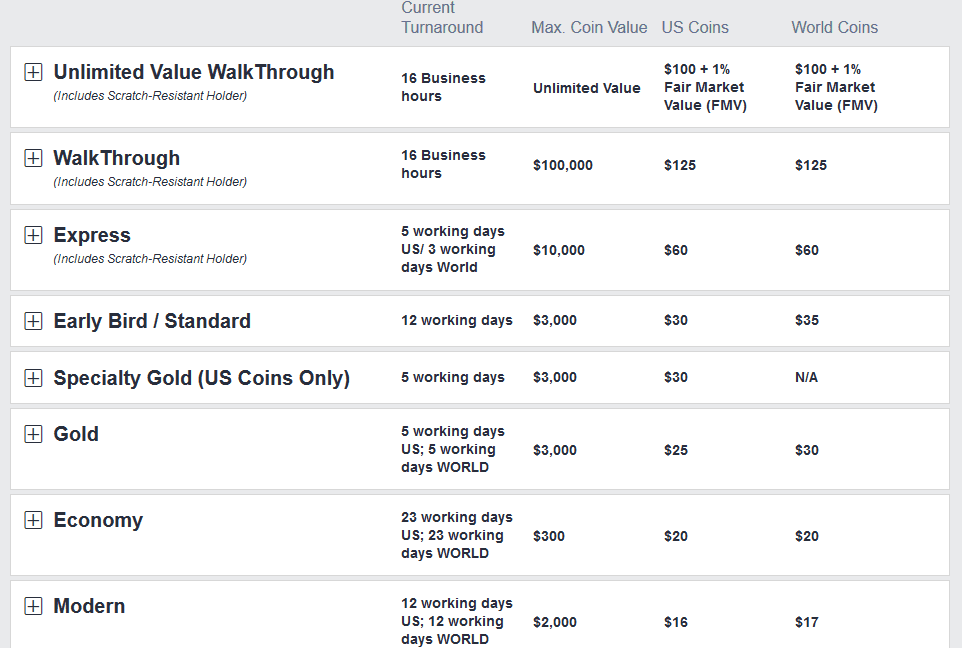962x648 pixels.
Task: Expand the Modern tier plus icon
Action: point(33,606)
